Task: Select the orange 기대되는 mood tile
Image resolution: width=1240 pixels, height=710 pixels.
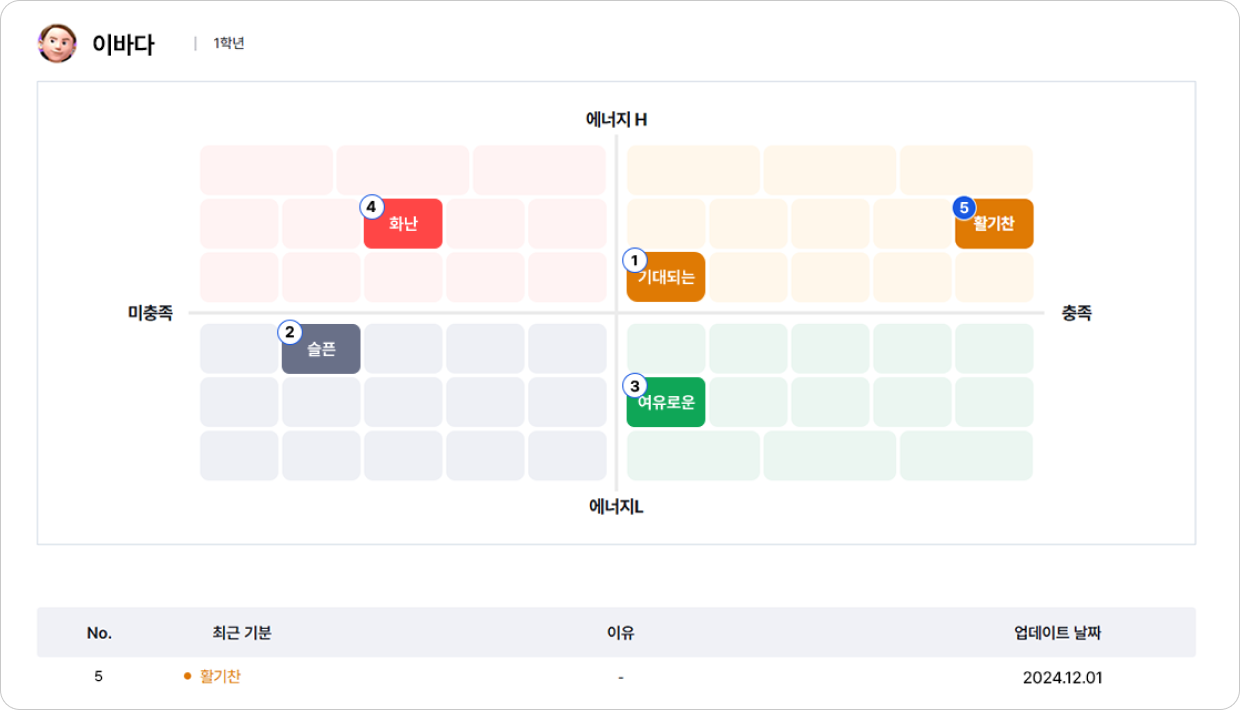Action: 666,277
